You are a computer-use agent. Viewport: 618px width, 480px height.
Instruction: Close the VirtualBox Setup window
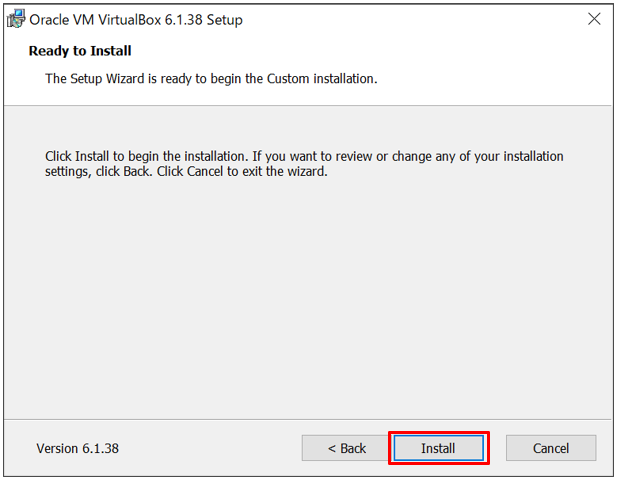coord(594,19)
